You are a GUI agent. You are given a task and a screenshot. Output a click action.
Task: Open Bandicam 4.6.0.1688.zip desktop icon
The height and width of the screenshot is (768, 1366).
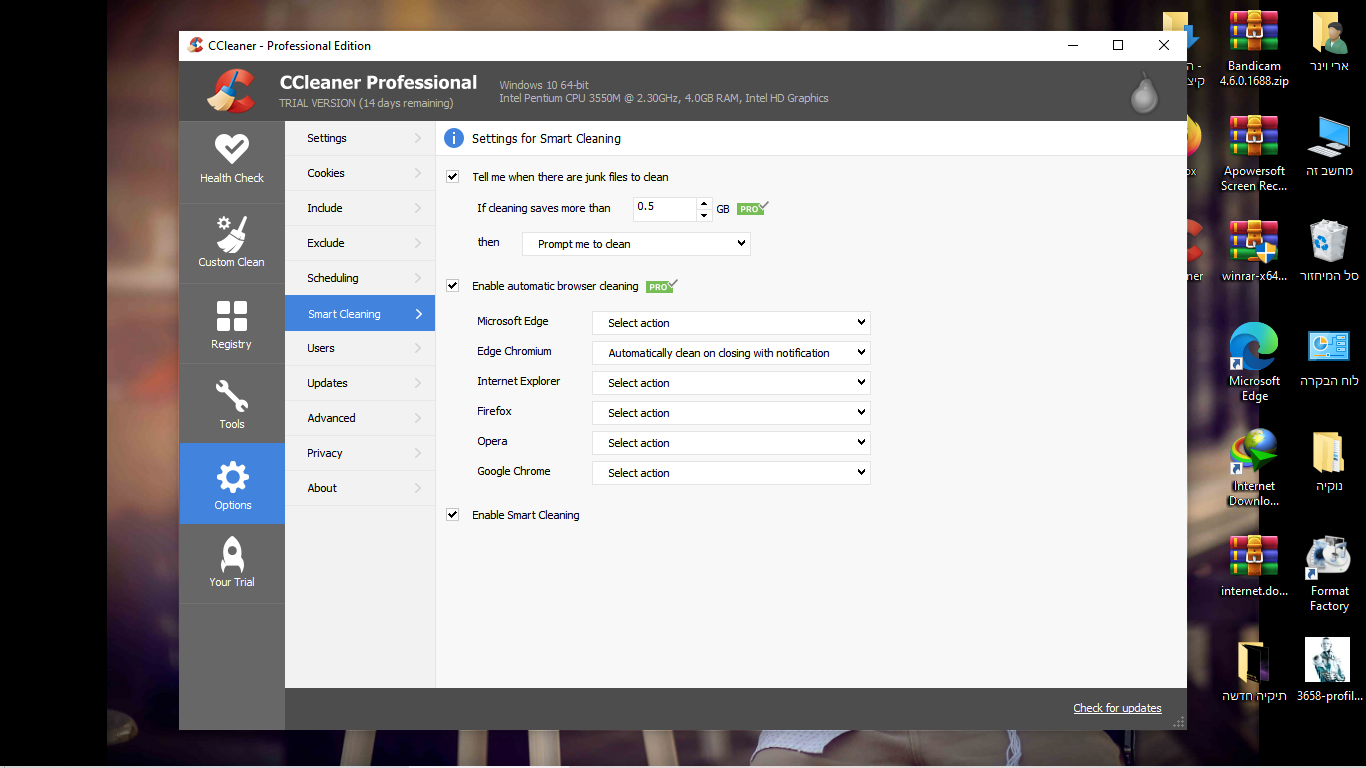[x=1254, y=49]
